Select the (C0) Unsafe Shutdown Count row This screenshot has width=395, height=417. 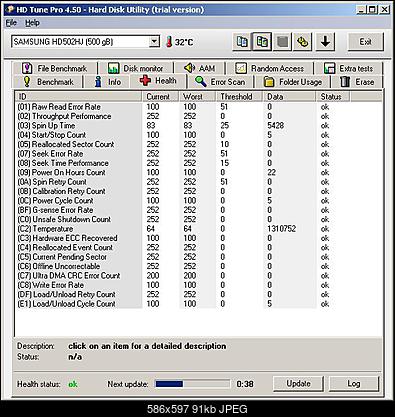(x=199, y=219)
